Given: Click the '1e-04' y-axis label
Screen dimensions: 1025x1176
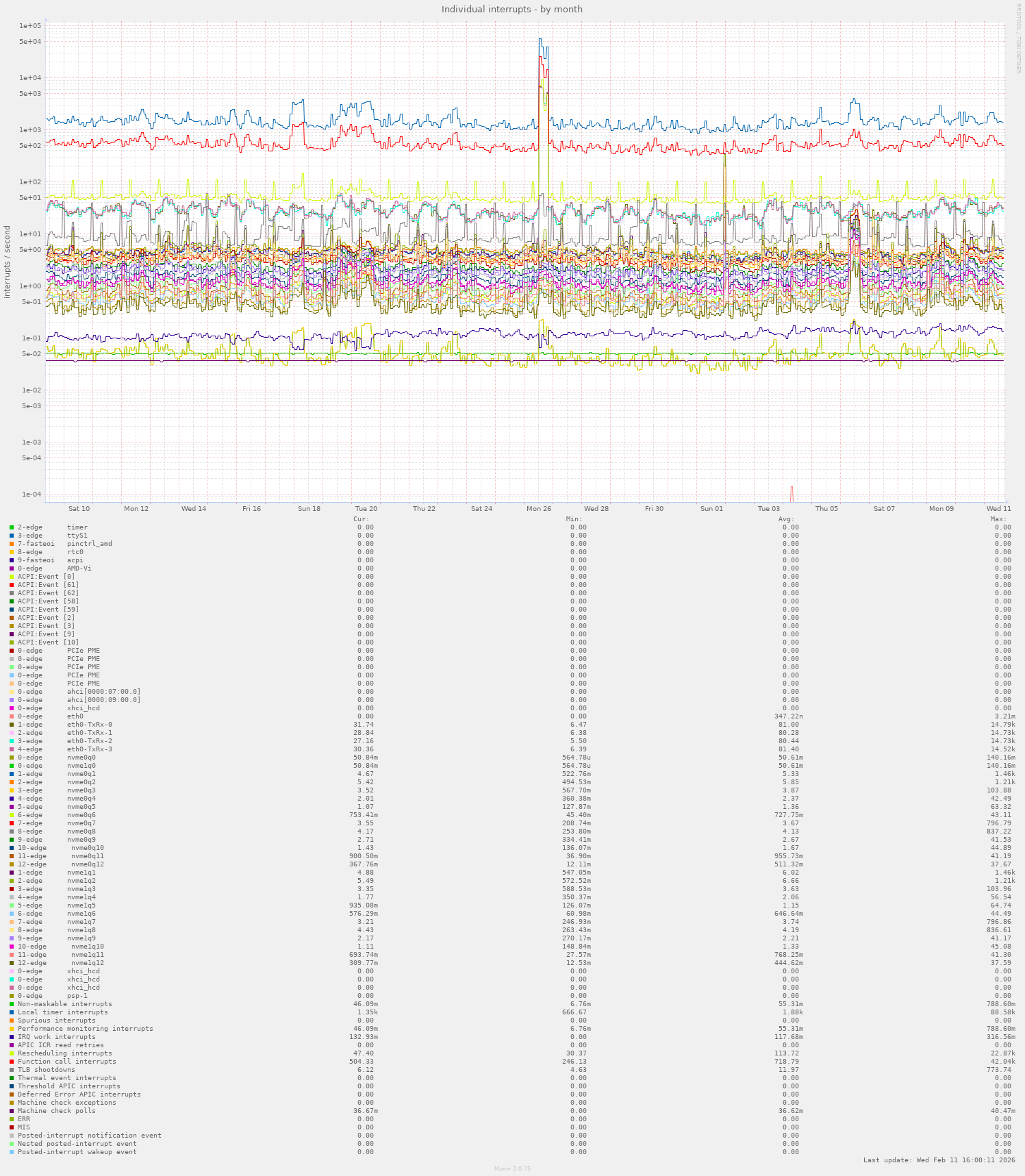Looking at the screenshot, I should (x=31, y=495).
